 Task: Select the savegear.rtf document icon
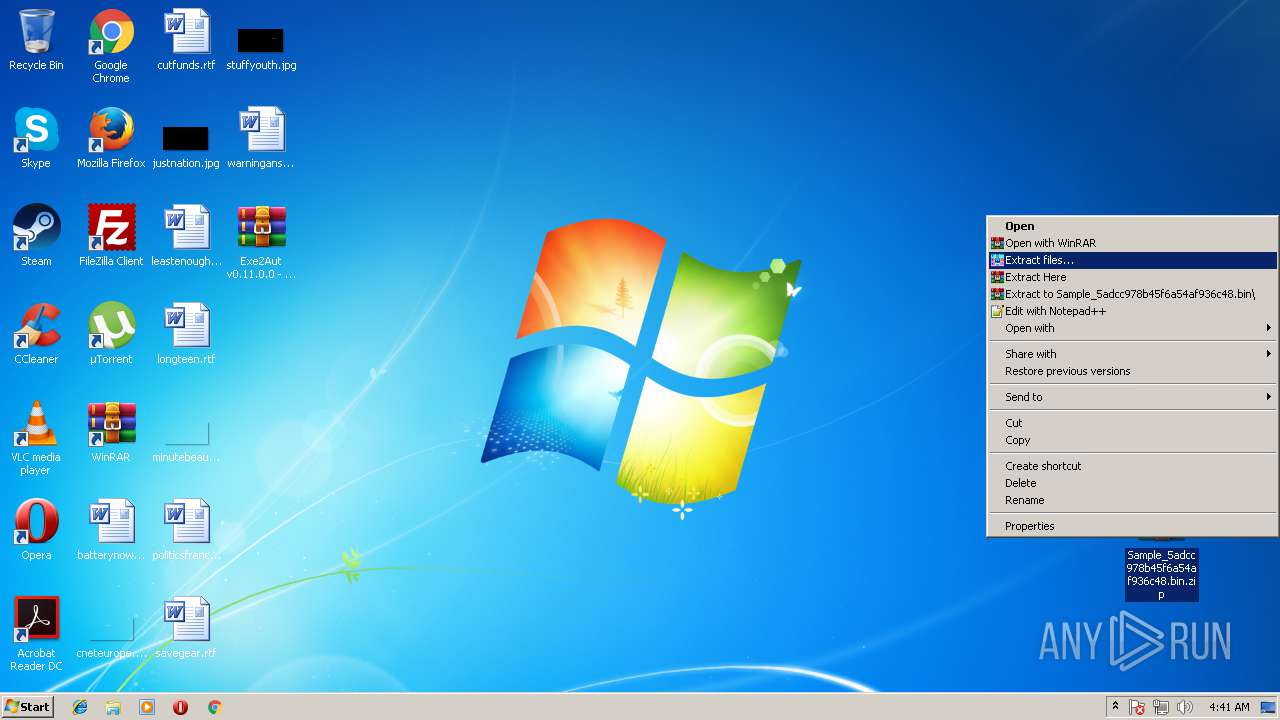[x=186, y=629]
